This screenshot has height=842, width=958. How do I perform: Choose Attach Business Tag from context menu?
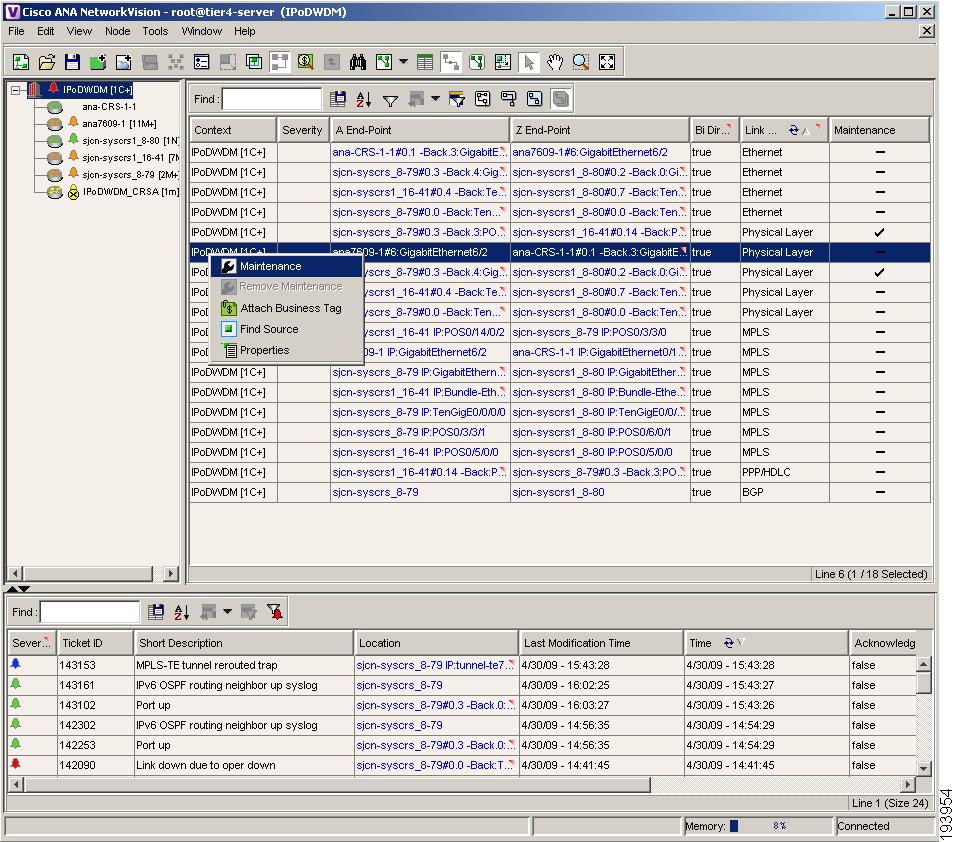pyautogui.click(x=287, y=308)
